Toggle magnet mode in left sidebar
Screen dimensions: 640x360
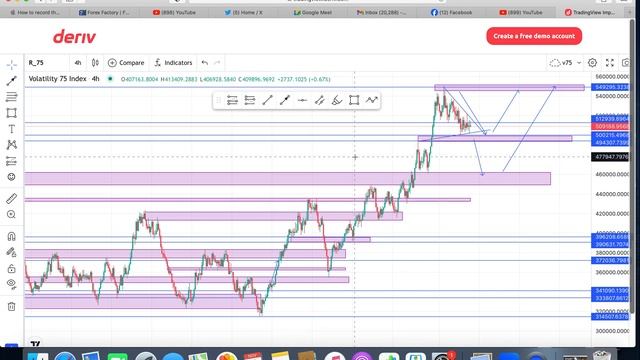11,236
